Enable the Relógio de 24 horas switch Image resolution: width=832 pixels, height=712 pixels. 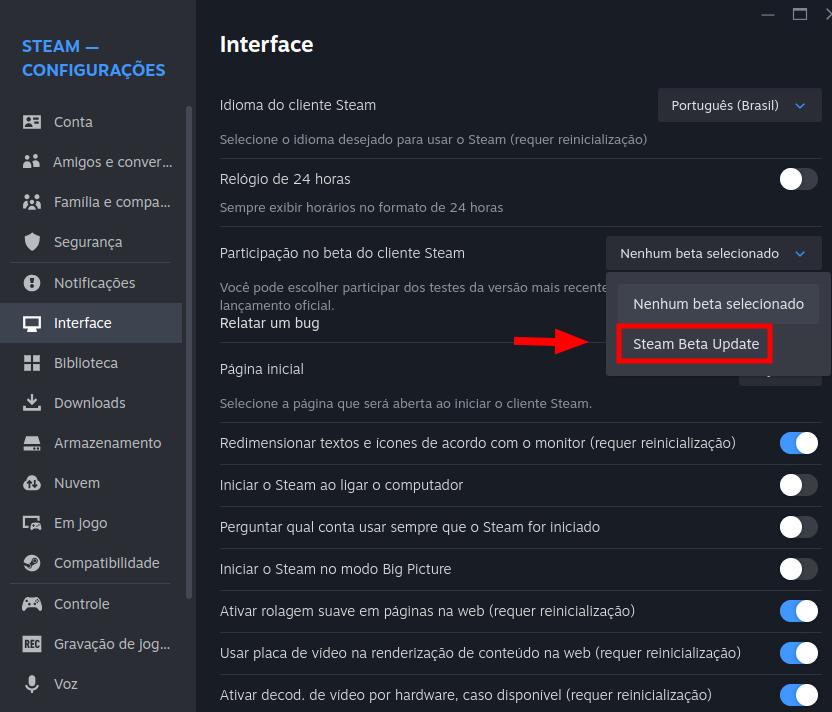[799, 179]
